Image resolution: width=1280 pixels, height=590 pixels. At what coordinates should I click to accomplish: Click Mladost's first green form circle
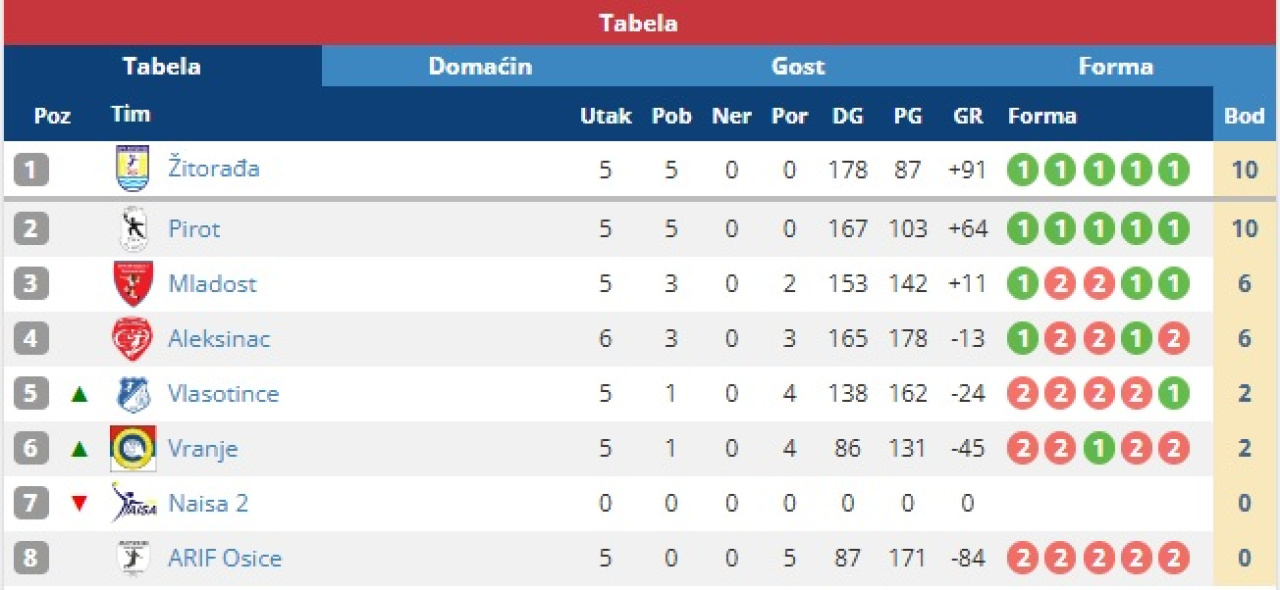click(x=1023, y=284)
